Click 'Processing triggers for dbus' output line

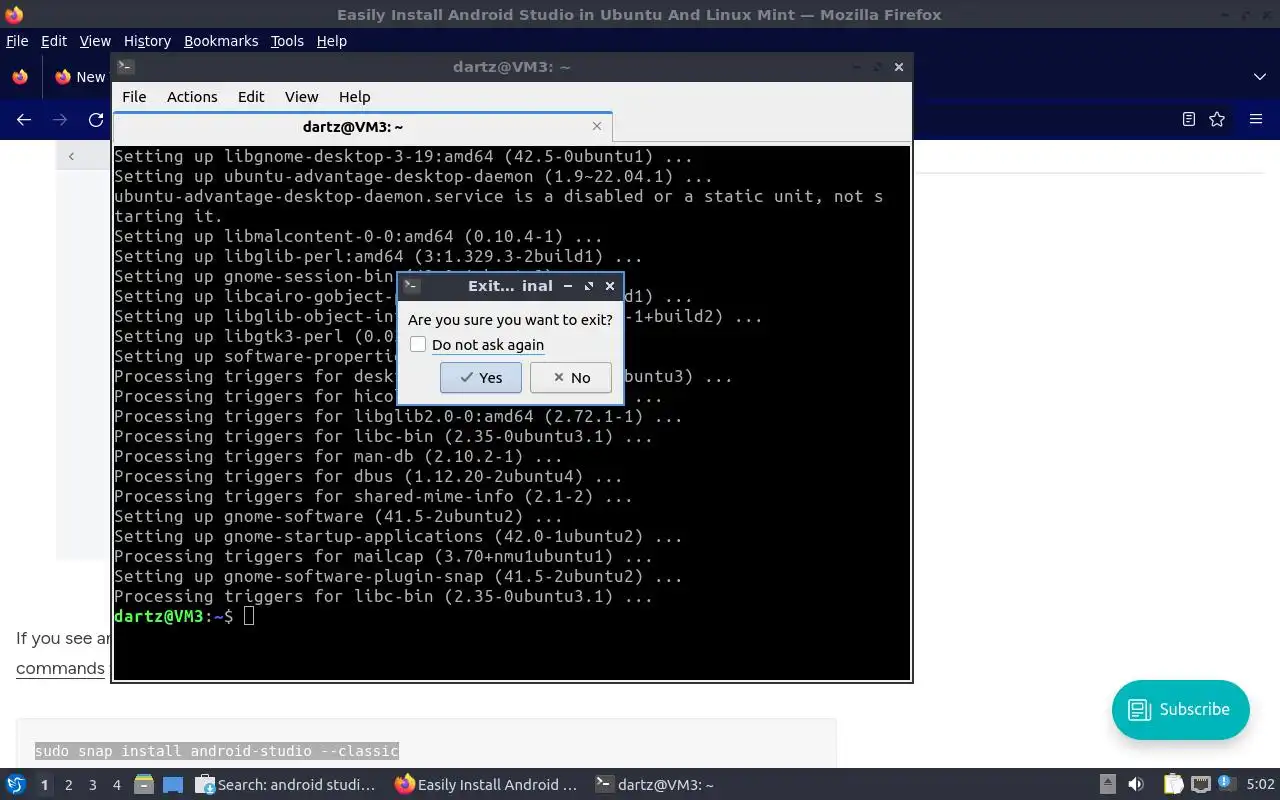[x=368, y=476]
